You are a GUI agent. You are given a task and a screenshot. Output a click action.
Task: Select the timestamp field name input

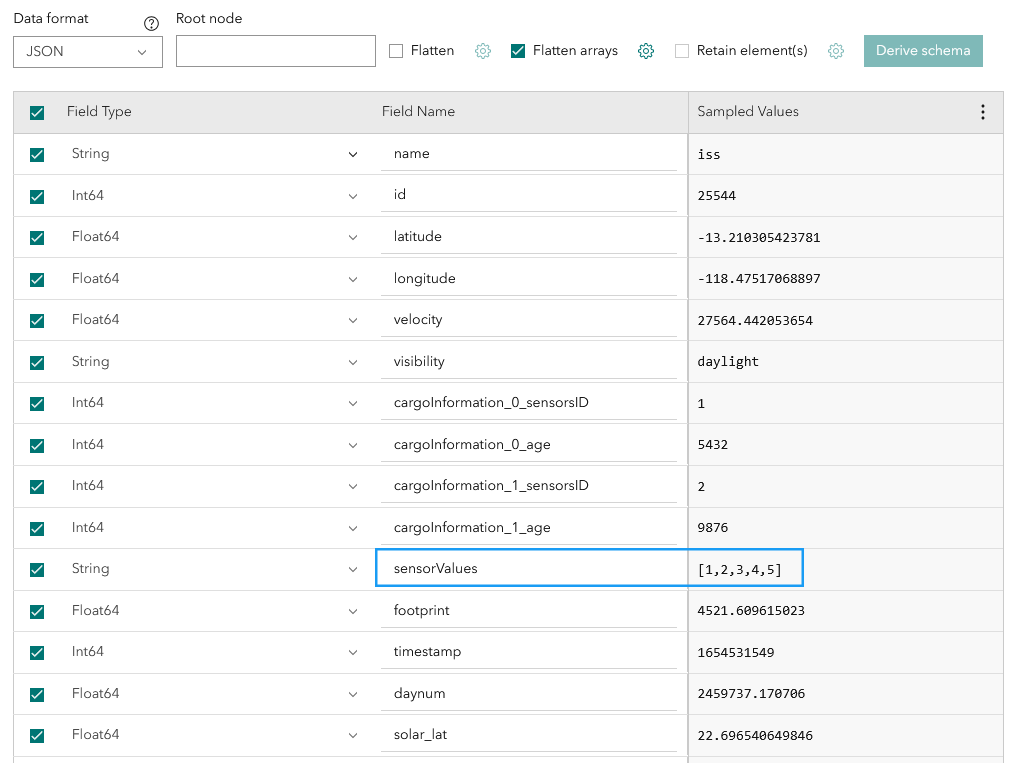(x=528, y=652)
